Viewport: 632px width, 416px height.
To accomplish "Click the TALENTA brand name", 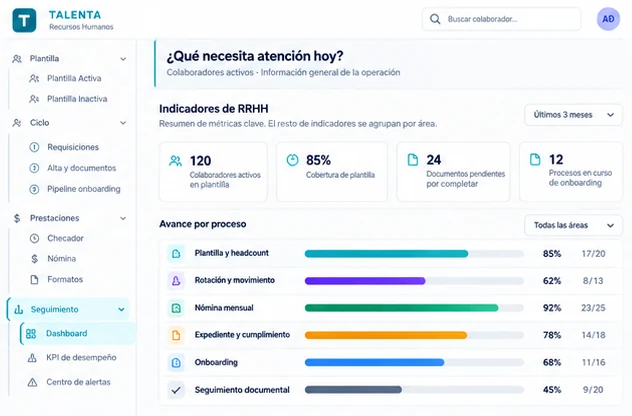I will (75, 15).
